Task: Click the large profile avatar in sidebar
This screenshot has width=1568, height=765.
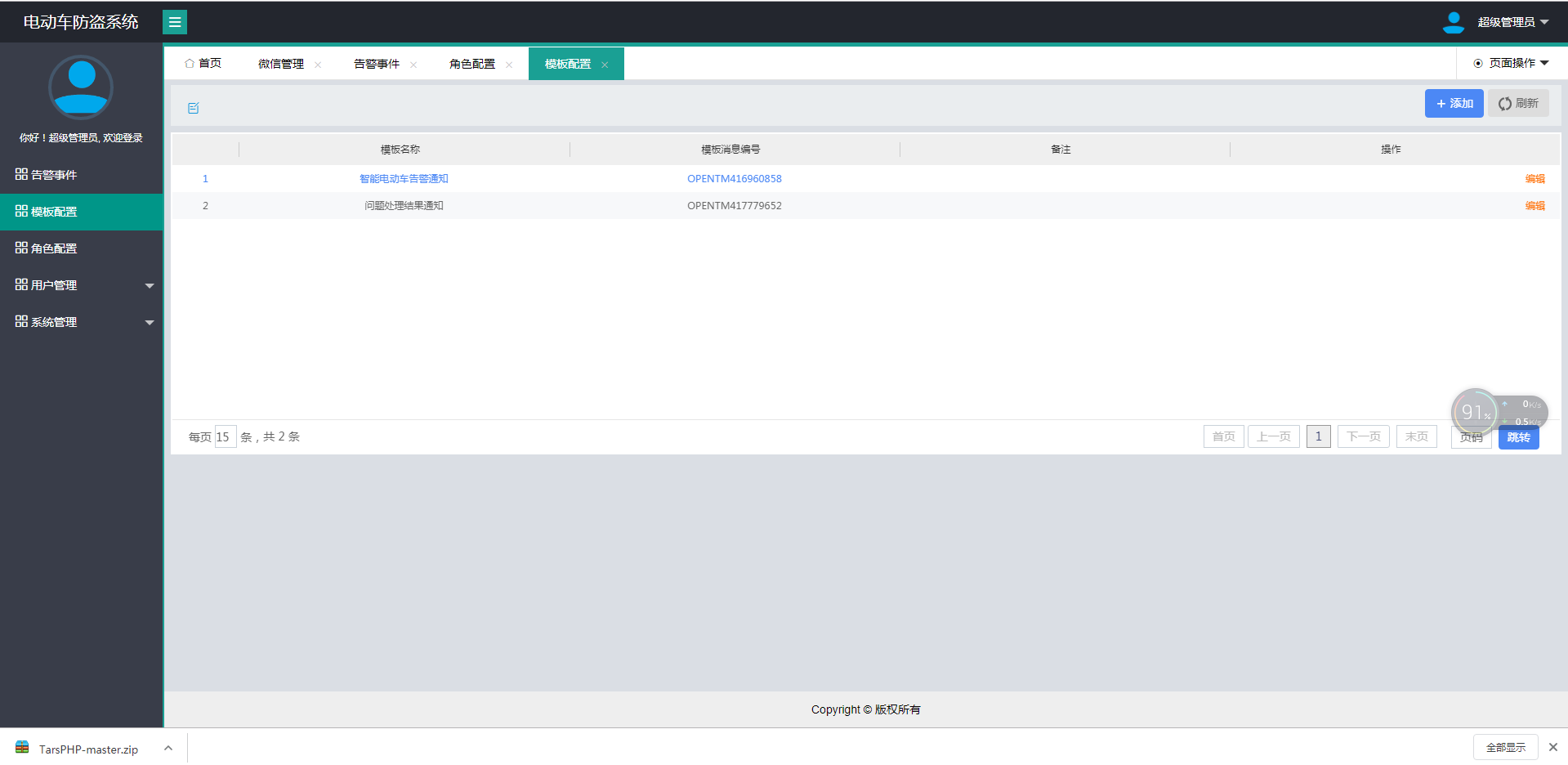Action: pyautogui.click(x=81, y=87)
